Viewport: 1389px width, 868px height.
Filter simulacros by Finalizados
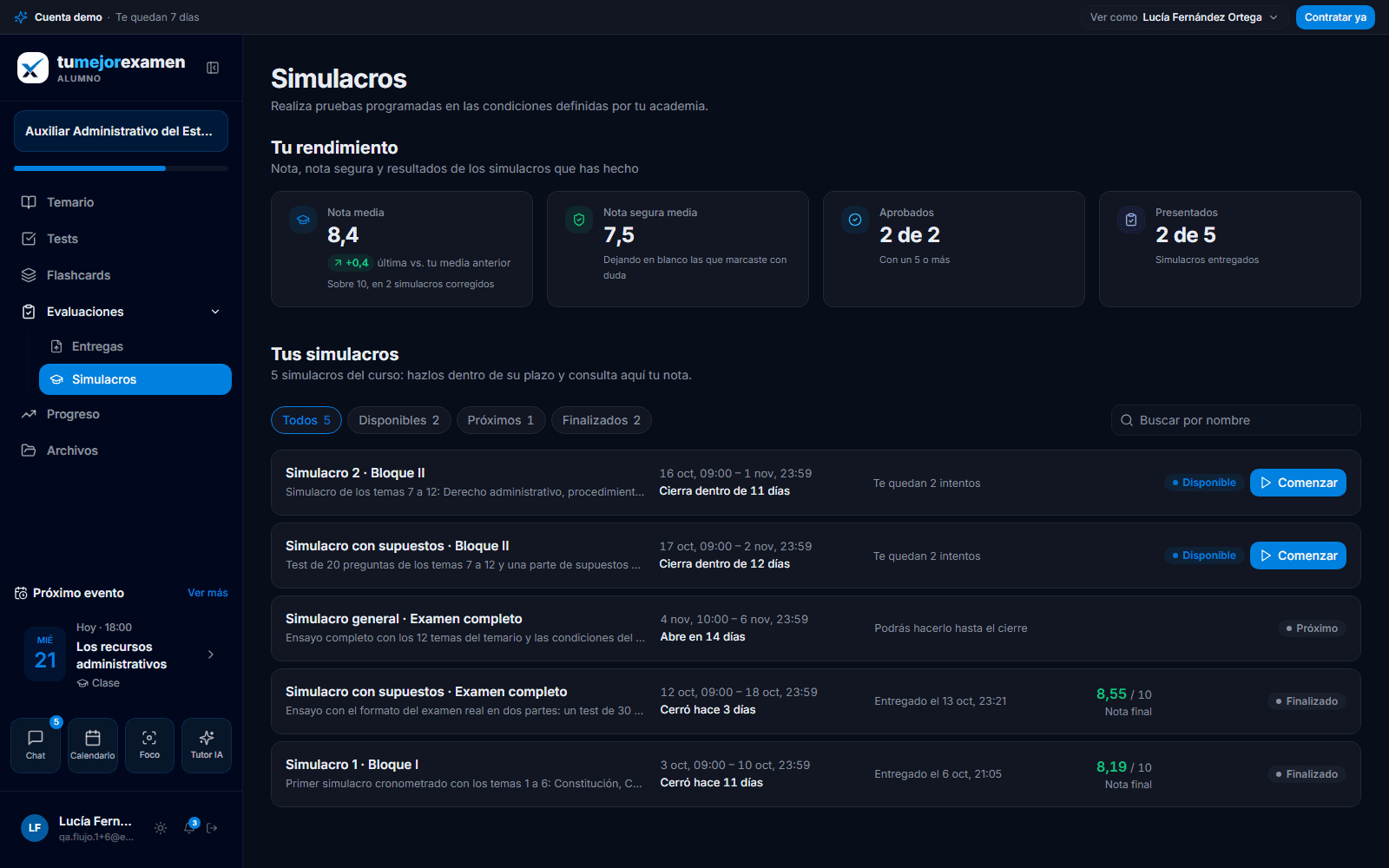[x=602, y=420]
